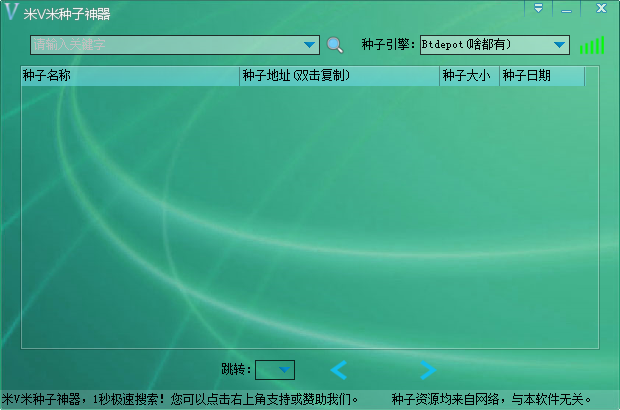The width and height of the screenshot is (620, 410).
Task: Click the green signal strength bars
Action: click(592, 45)
